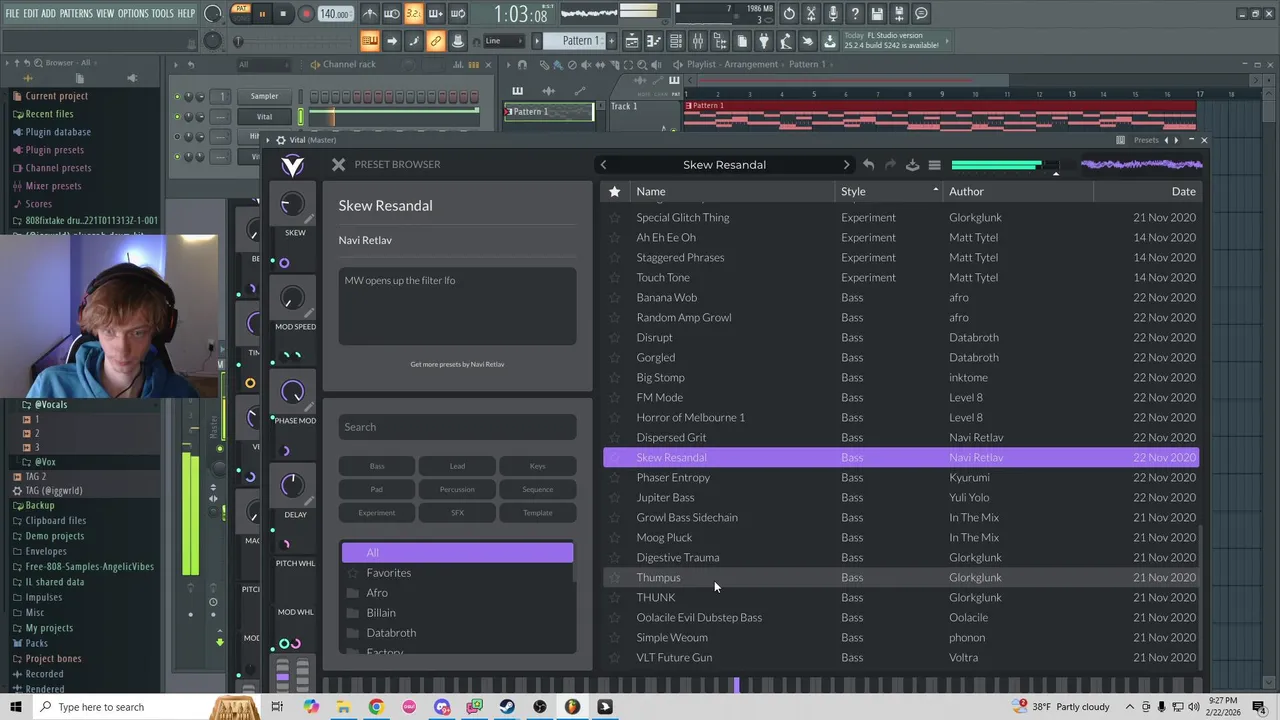The height and width of the screenshot is (720, 1280).
Task: Click the preset Search field
Action: (457, 427)
